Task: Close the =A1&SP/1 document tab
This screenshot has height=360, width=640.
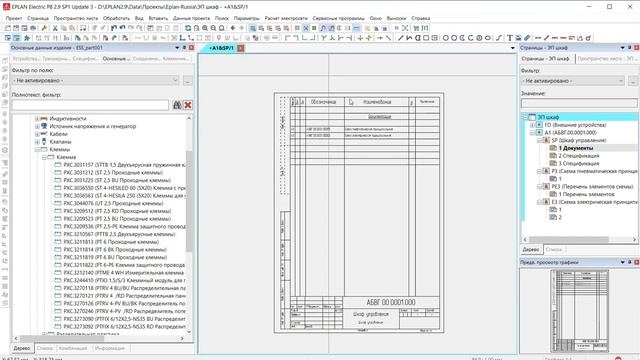Action: click(x=241, y=48)
